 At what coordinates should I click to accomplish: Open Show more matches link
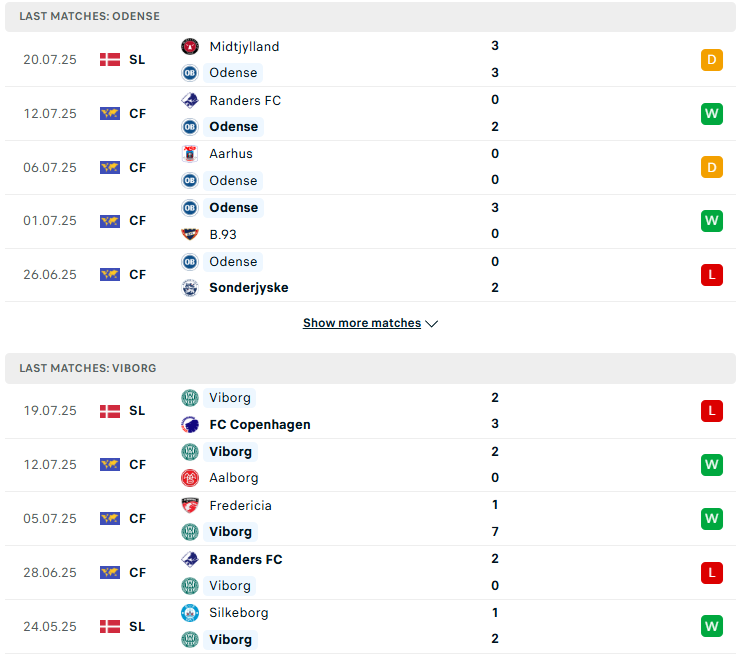(362, 323)
